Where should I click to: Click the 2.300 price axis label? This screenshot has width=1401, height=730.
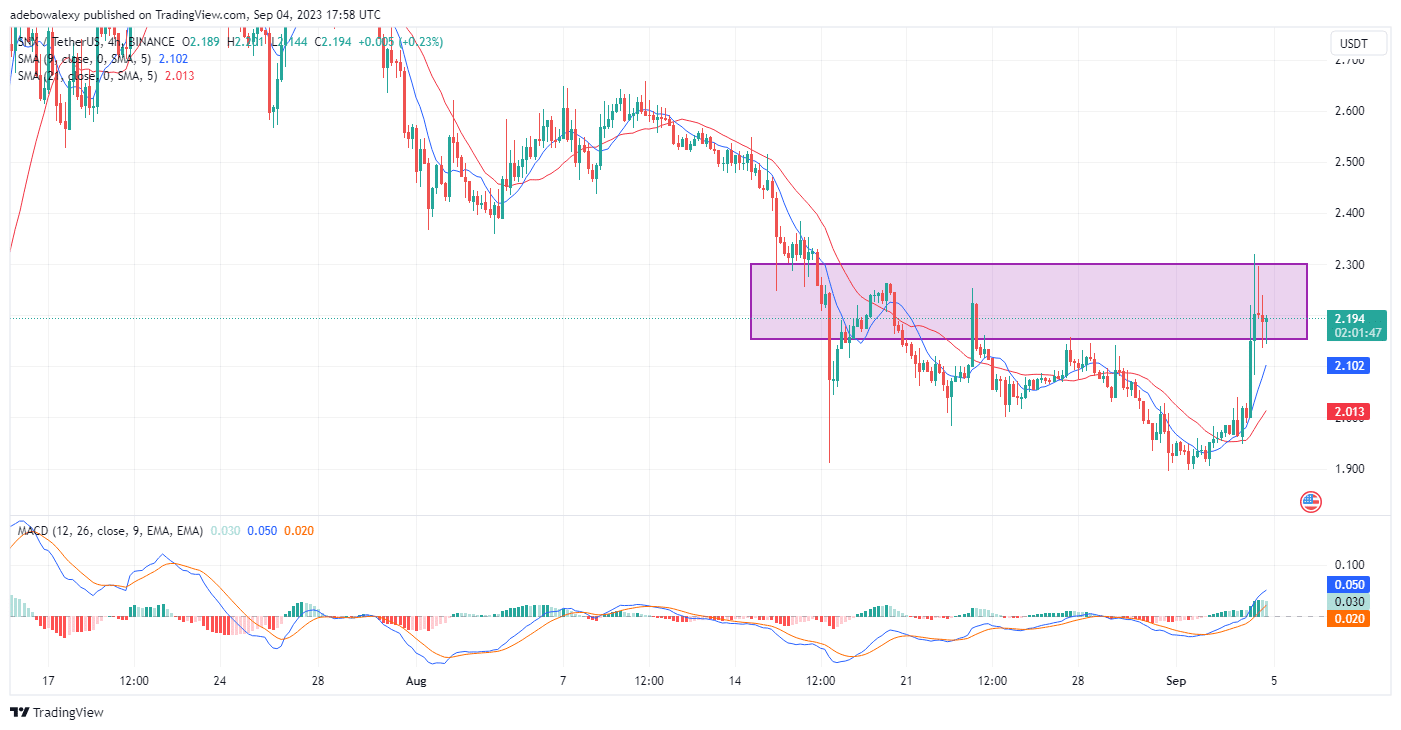pyautogui.click(x=1348, y=265)
